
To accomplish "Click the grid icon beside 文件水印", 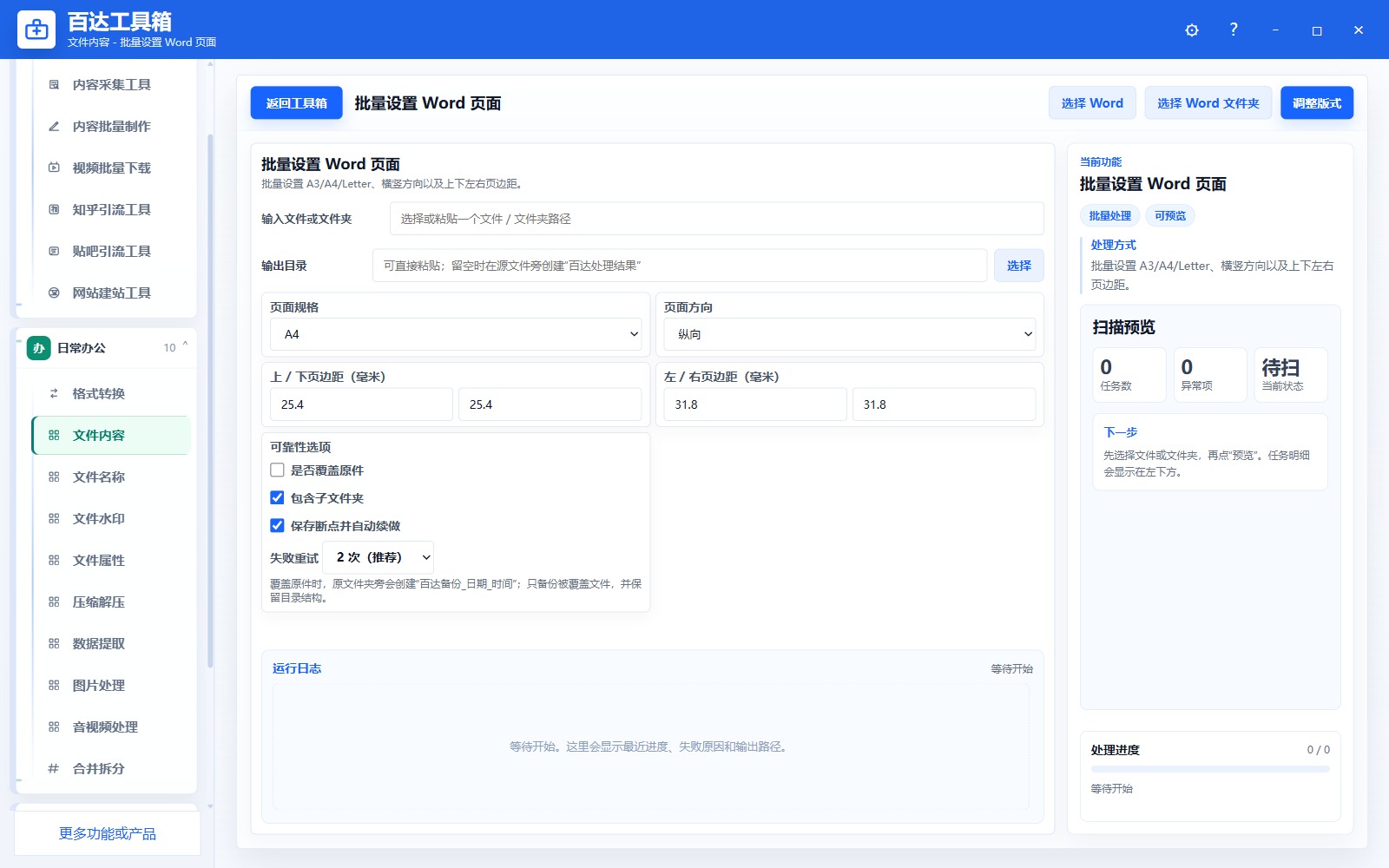I will 54,519.
